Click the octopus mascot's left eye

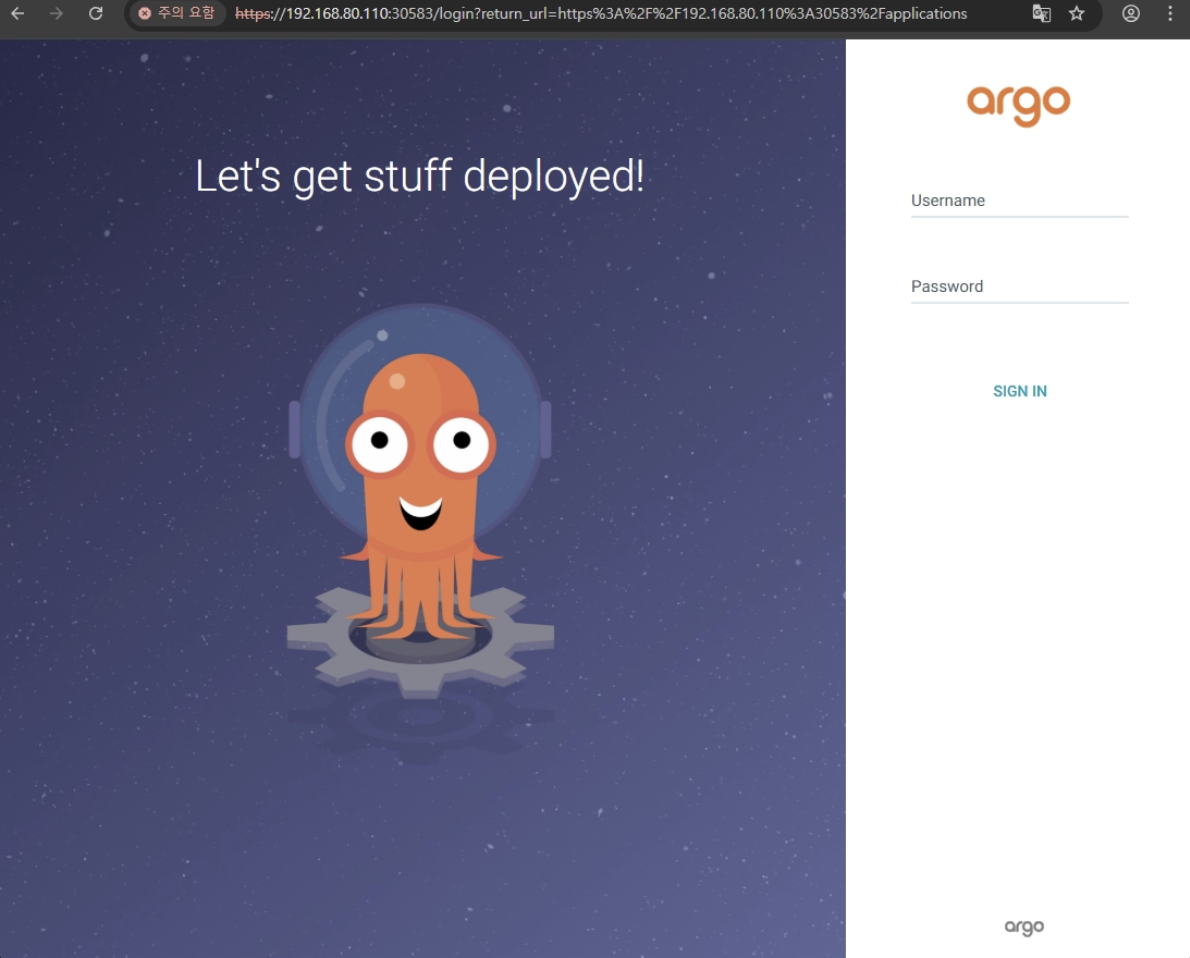[x=379, y=443]
